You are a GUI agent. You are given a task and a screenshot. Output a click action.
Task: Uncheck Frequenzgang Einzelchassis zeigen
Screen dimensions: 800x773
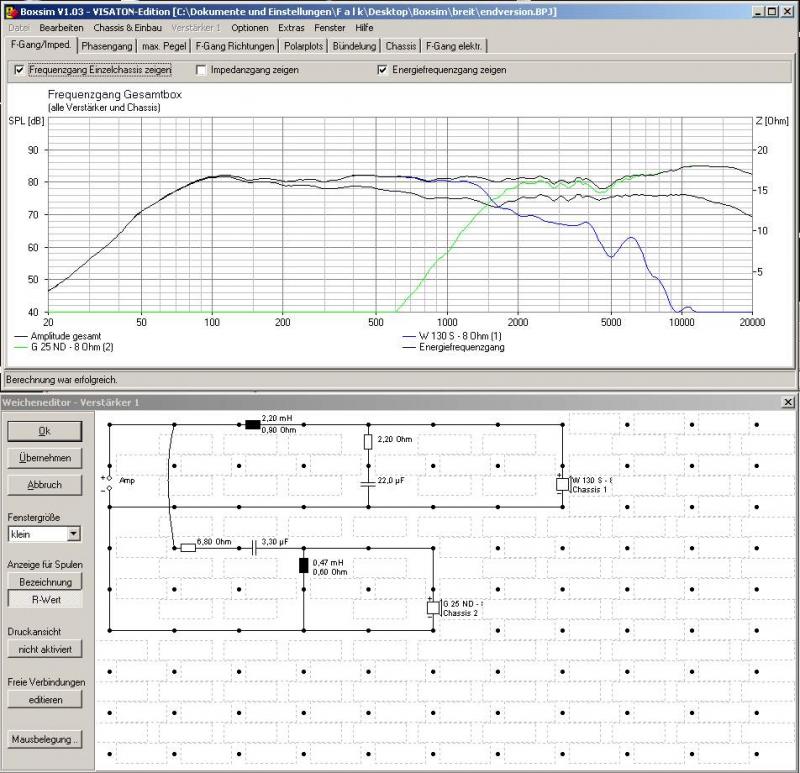tap(21, 71)
